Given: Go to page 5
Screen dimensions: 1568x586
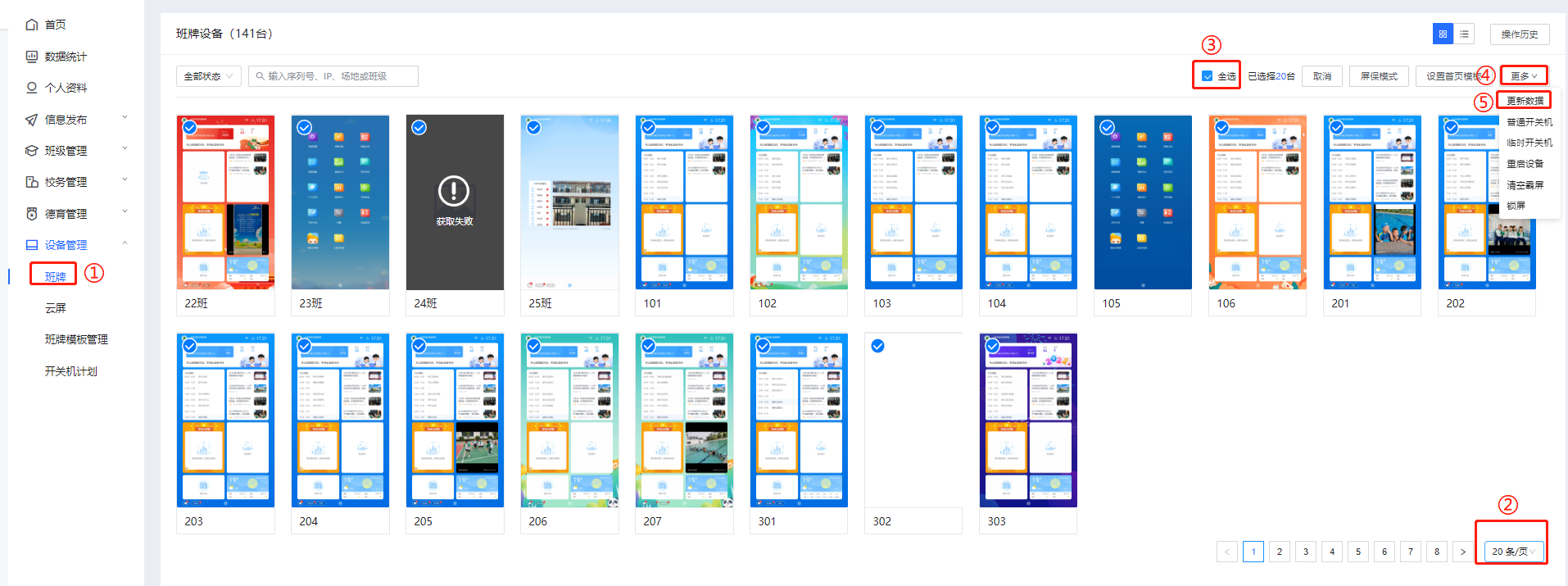Looking at the screenshot, I should click(x=1358, y=552).
